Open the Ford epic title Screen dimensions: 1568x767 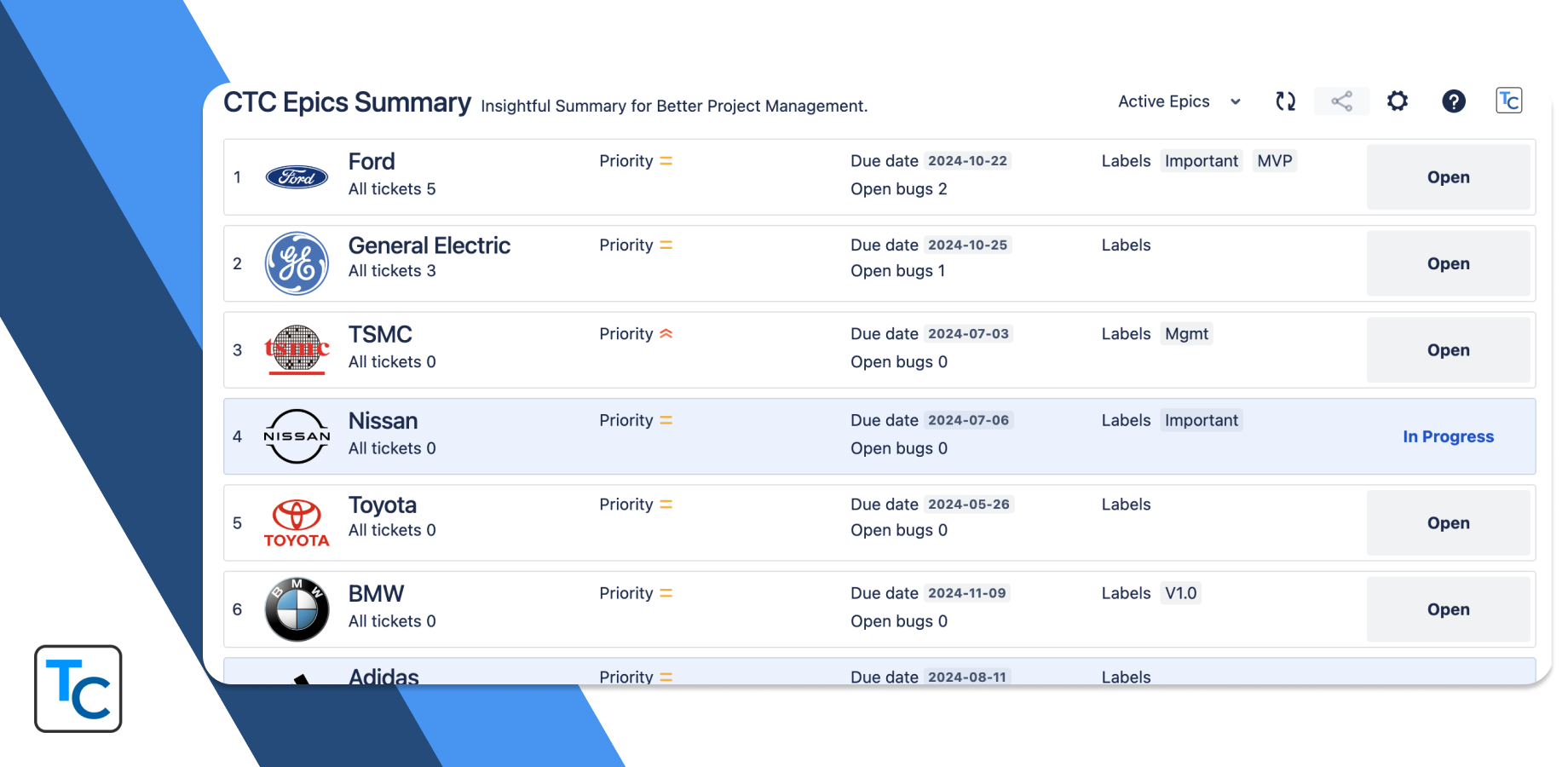click(372, 161)
